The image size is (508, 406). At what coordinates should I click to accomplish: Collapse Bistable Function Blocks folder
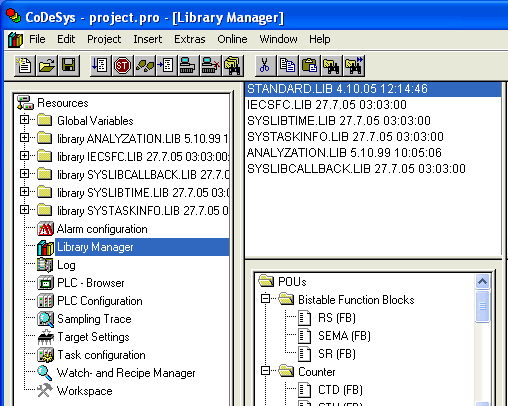265,299
